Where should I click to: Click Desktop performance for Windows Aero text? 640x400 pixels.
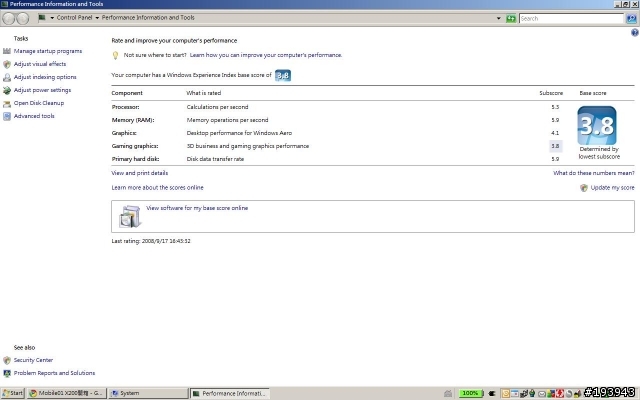pyautogui.click(x=239, y=133)
